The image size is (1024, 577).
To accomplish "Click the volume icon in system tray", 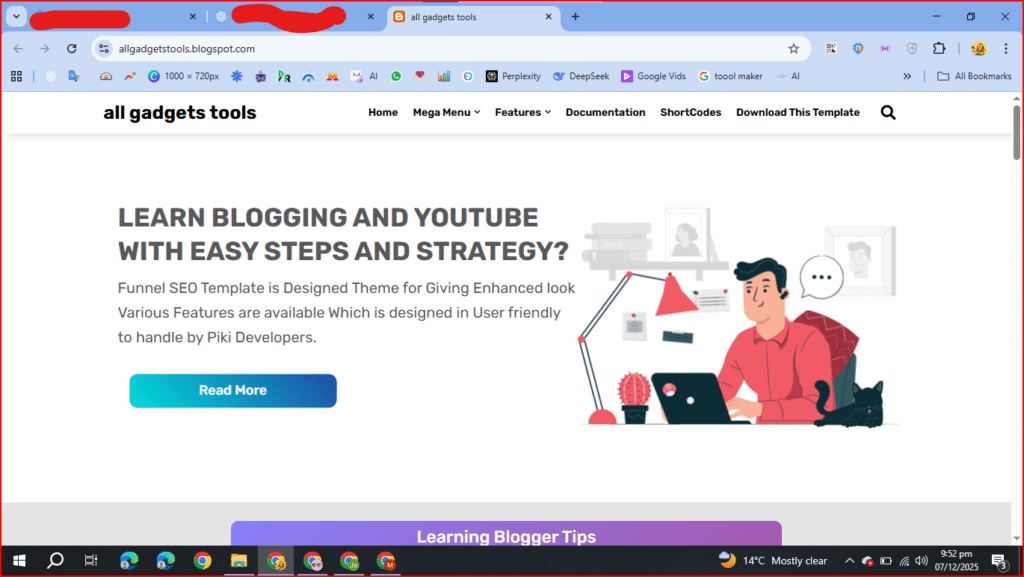I will tap(920, 560).
